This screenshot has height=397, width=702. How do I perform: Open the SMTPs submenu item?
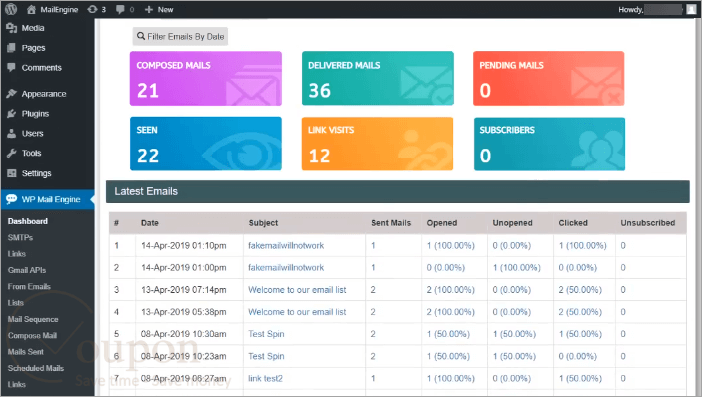pyautogui.click(x=20, y=237)
